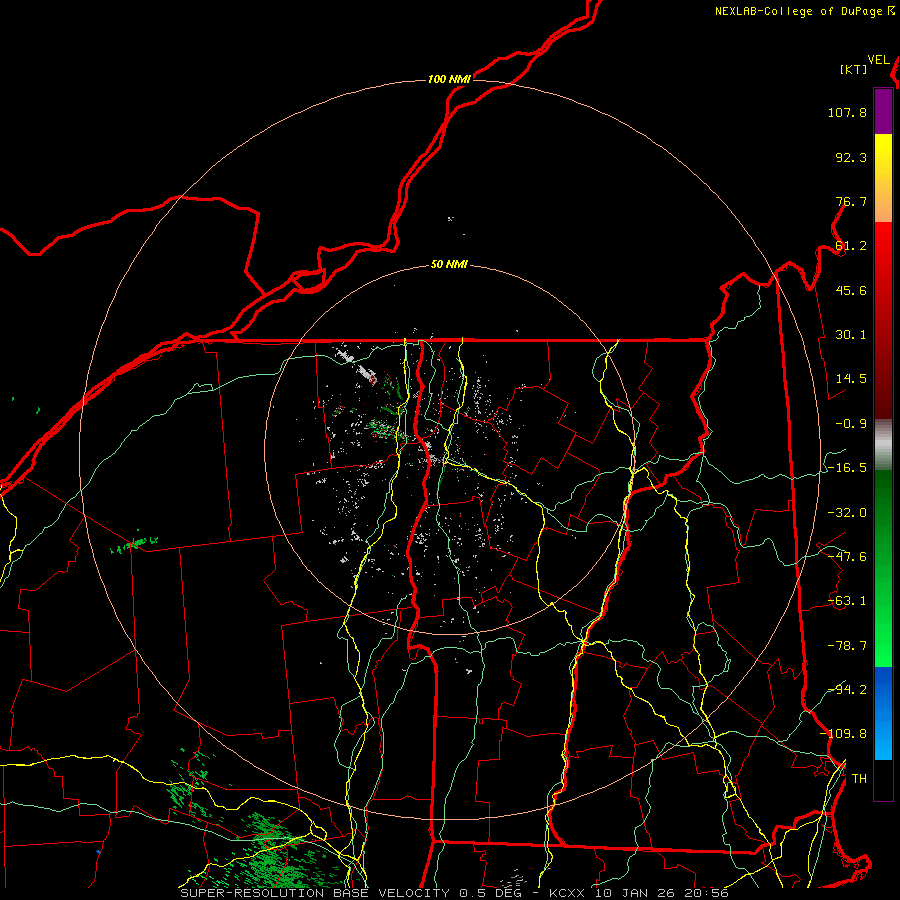Pick the gray near-zero segment of the color bar
Image resolution: width=900 pixels, height=900 pixels.
point(883,444)
